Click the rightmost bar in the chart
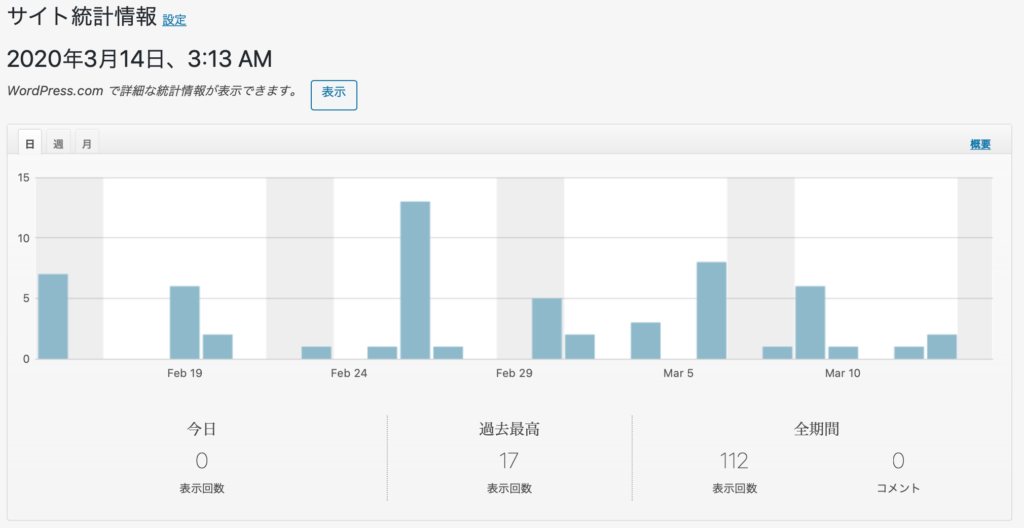Screen dimensions: 1024x528 pos(942,346)
